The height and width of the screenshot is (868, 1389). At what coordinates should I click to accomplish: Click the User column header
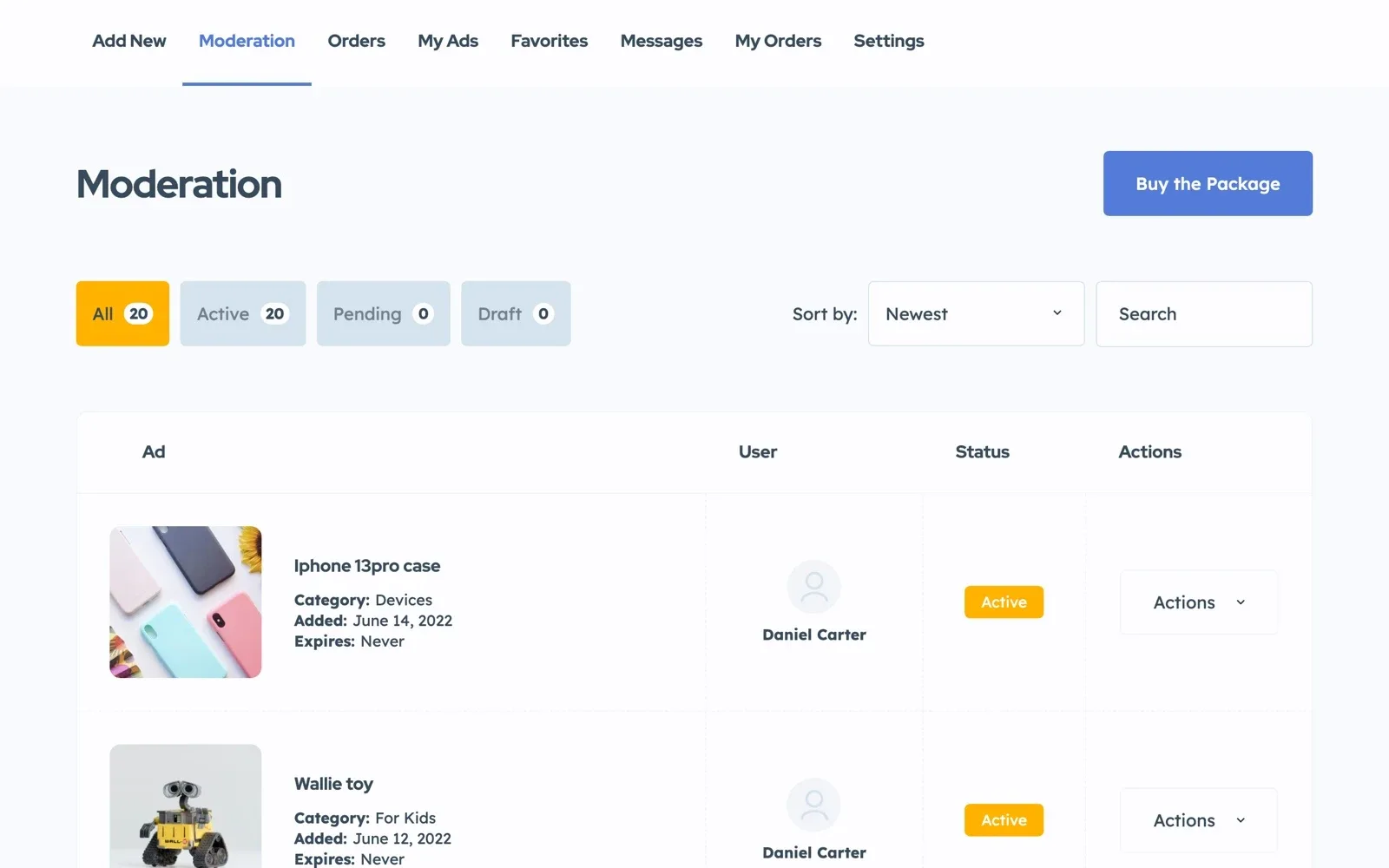coord(757,451)
